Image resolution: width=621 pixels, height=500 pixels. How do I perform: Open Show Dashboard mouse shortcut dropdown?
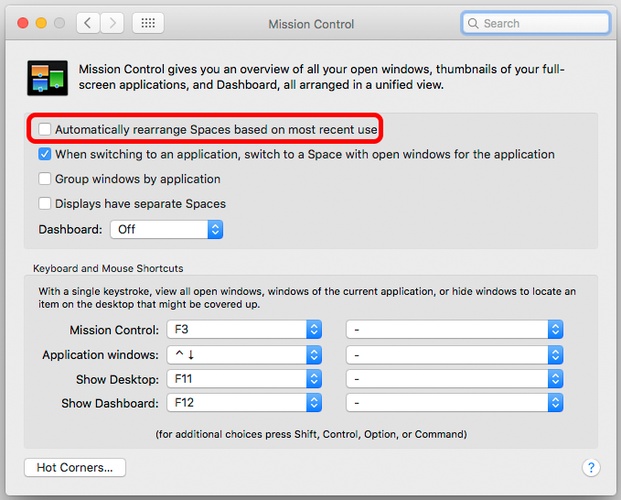pos(454,403)
